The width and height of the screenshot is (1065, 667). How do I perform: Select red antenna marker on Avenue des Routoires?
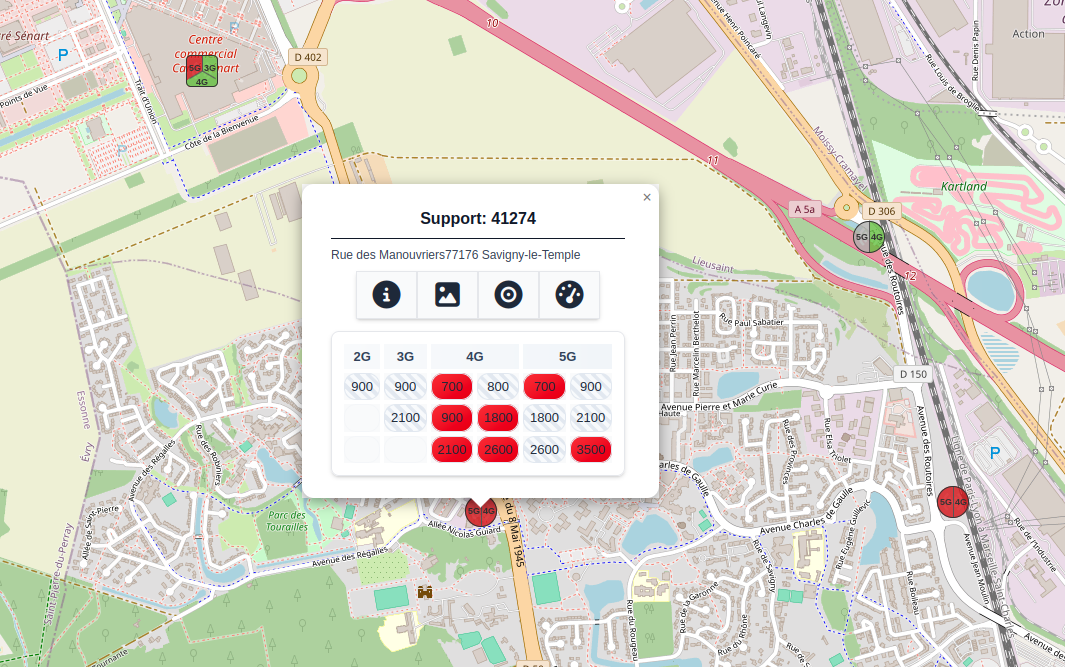click(x=953, y=502)
